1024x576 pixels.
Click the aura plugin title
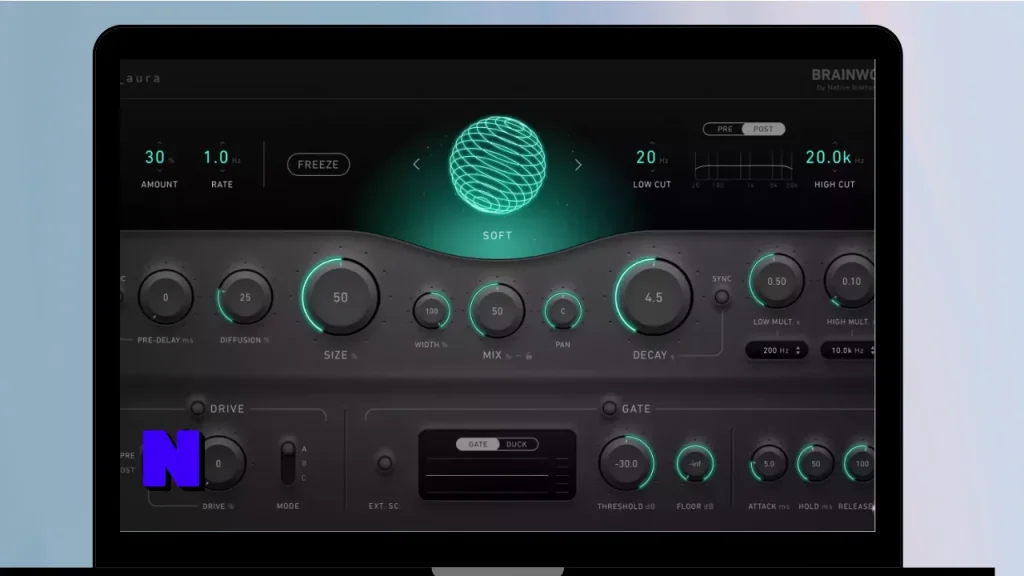click(x=140, y=78)
